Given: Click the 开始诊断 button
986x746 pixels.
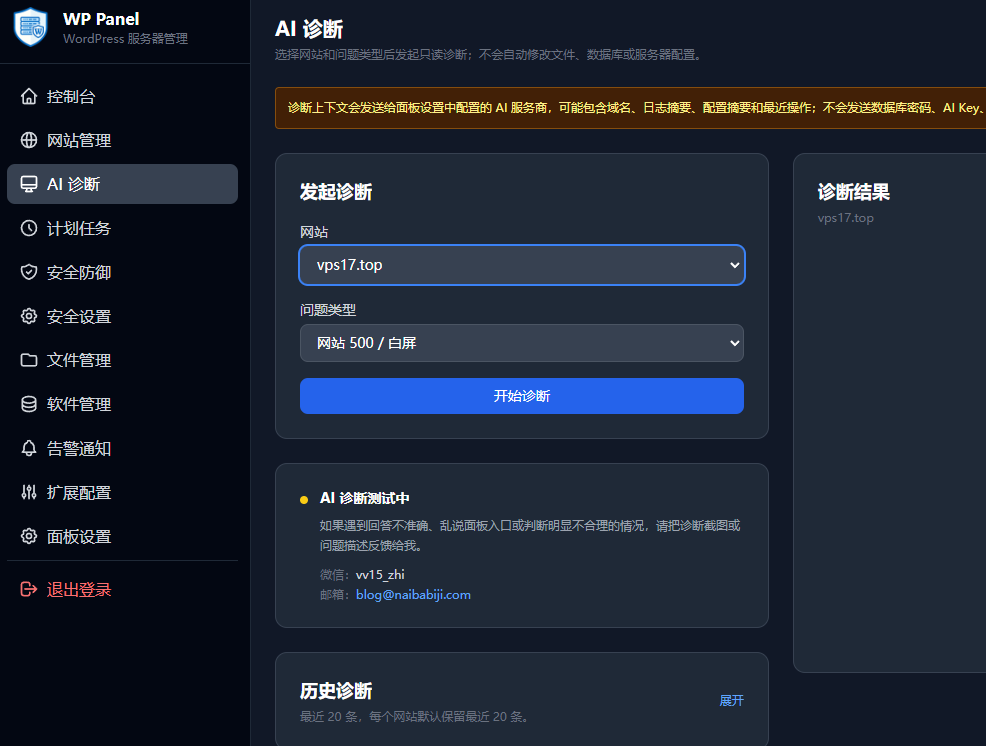Looking at the screenshot, I should tap(522, 396).
